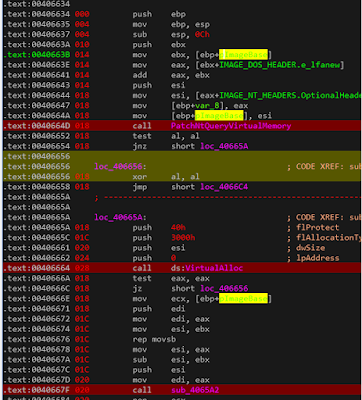This screenshot has height=400, width=362.
Task: Click stack offset 000 on the push ebp line
Action: pos(82,14)
